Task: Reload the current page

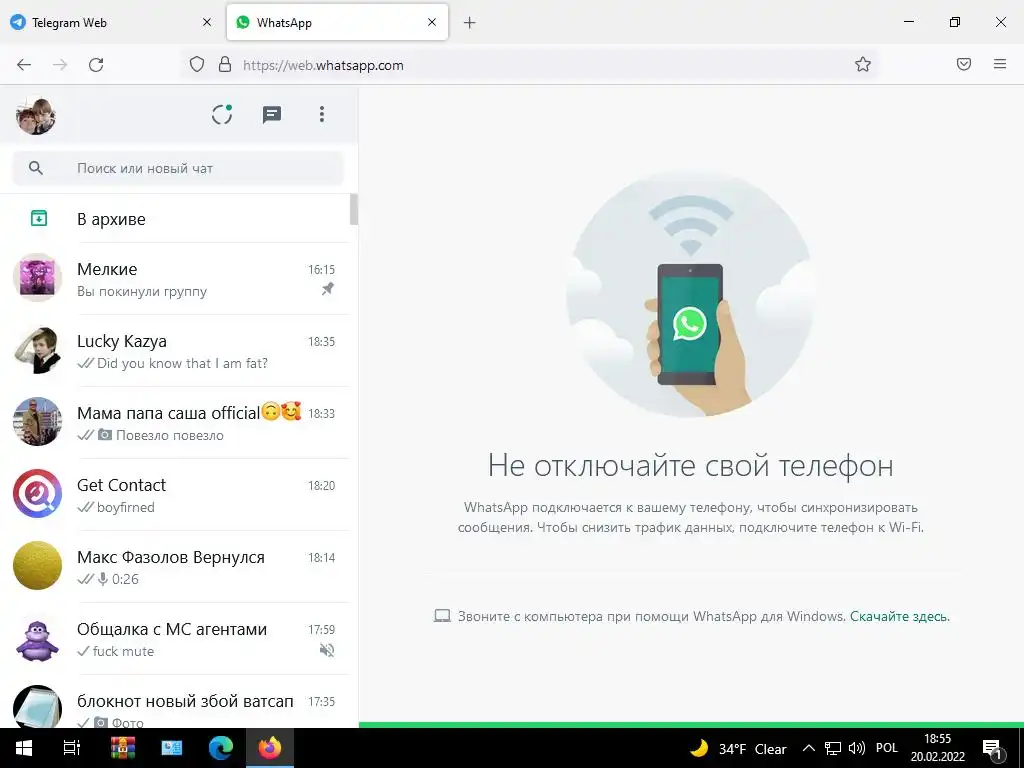Action: tap(96, 65)
